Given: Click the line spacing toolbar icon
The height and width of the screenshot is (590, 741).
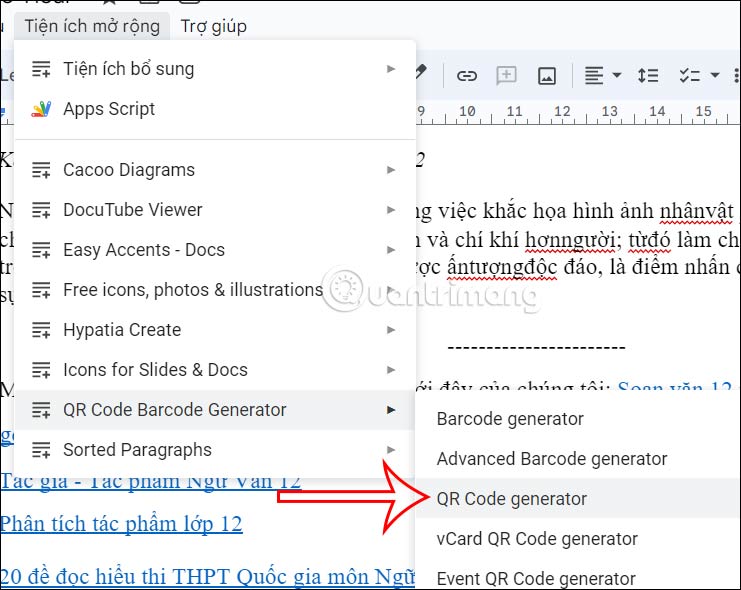Looking at the screenshot, I should pyautogui.click(x=648, y=76).
